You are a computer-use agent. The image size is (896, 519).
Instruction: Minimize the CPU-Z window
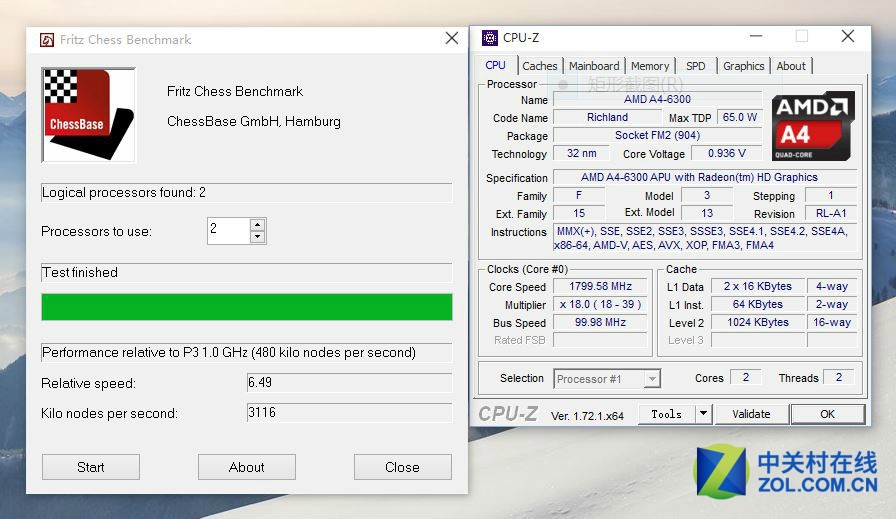pyautogui.click(x=755, y=37)
